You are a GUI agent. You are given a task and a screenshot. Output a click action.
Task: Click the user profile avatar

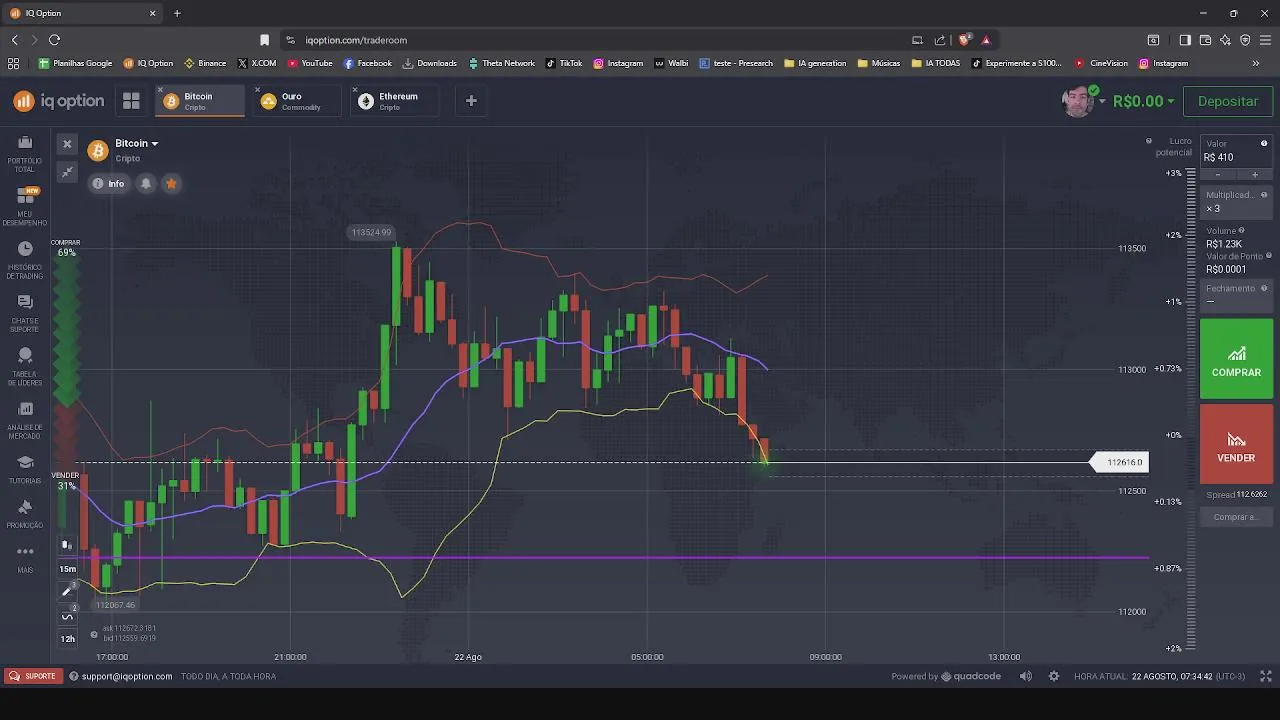[x=1077, y=101]
